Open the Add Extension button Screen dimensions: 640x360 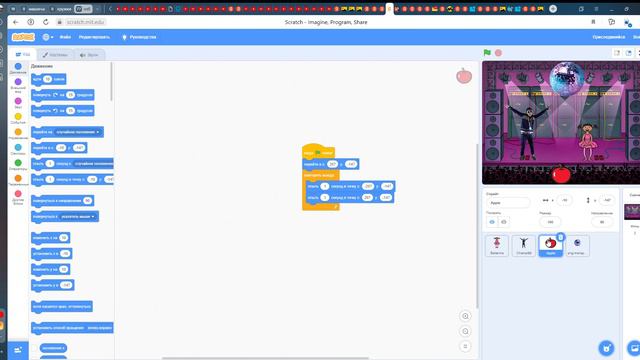coord(18,350)
